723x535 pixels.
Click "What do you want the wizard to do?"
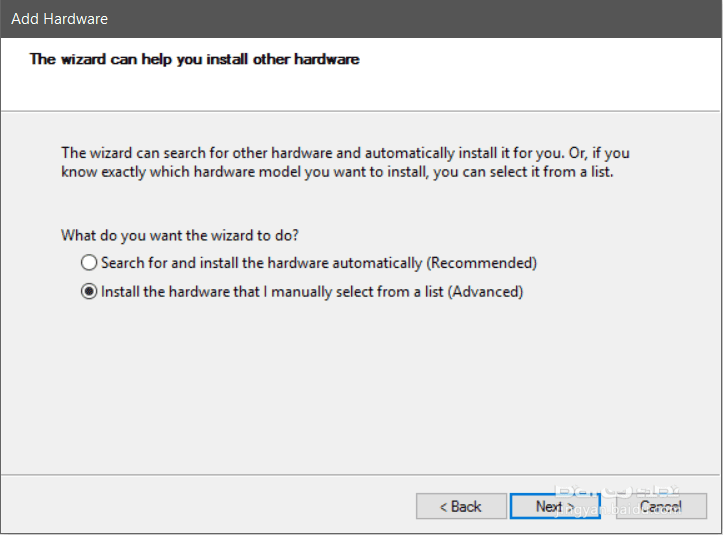click(x=180, y=236)
